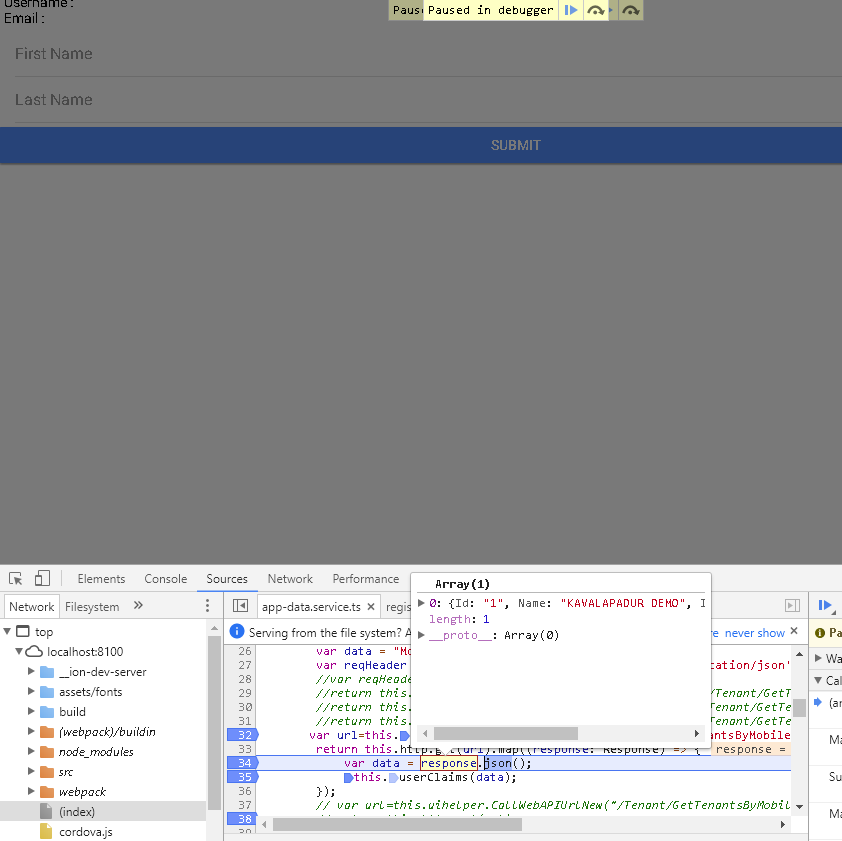Toggle breakpoint on line 34

click(243, 763)
